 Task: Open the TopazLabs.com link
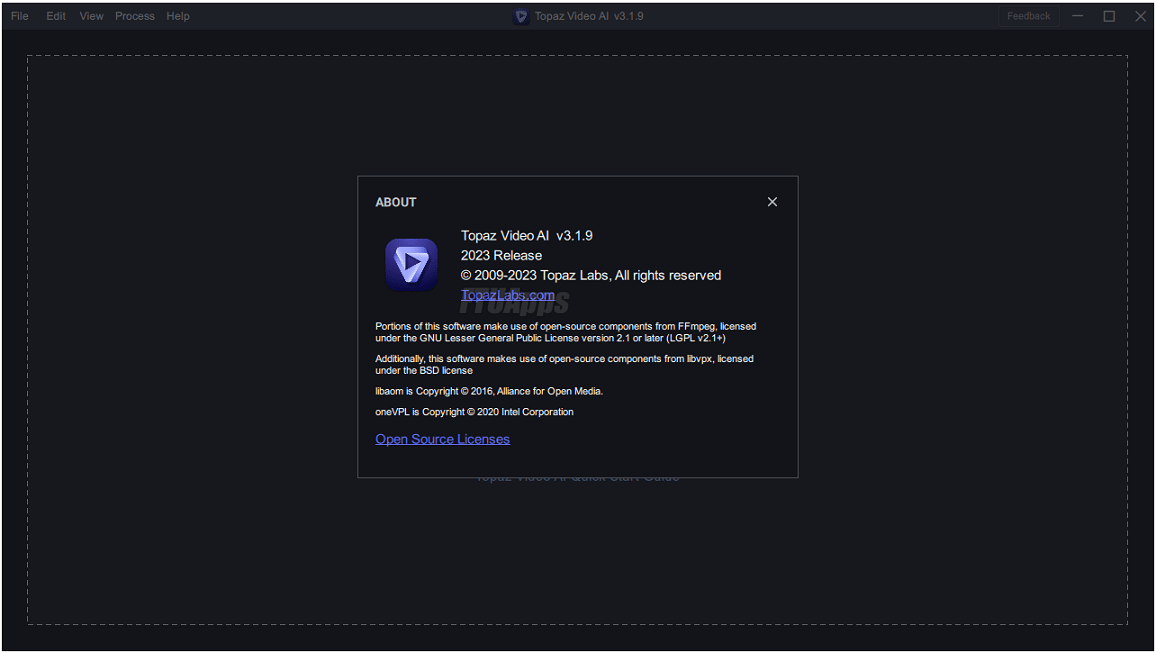[507, 295]
